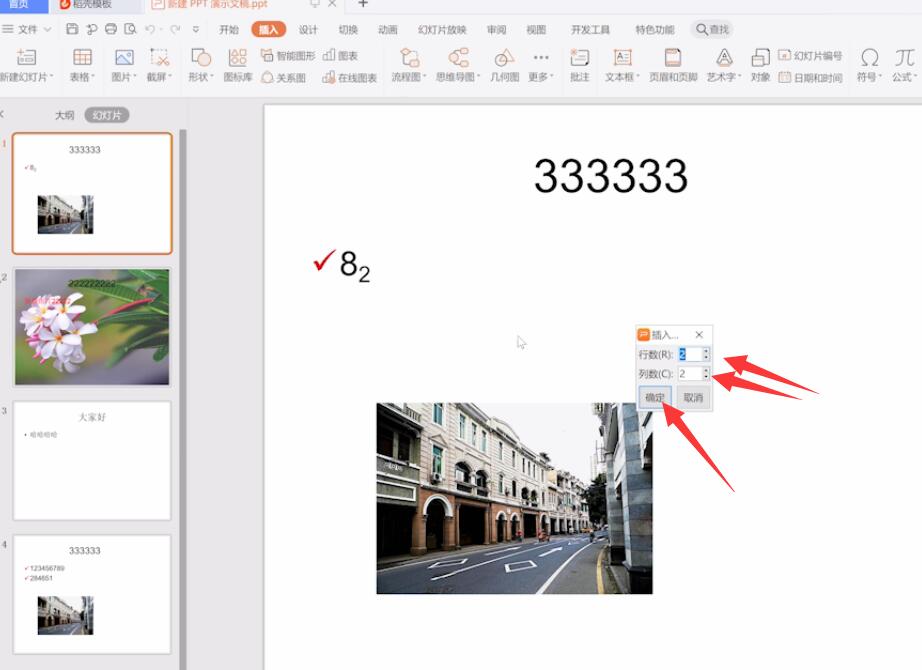The height and width of the screenshot is (670, 922).
Task: Click the 行数 rows input field
Action: (689, 354)
